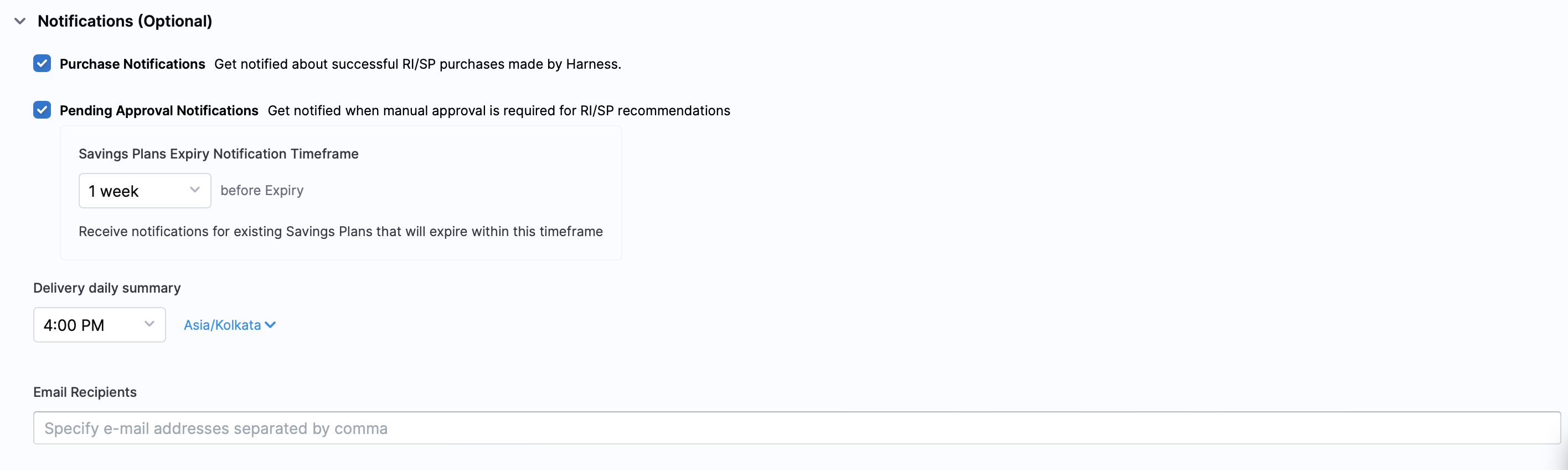Click the Receive notifications helper text
This screenshot has height=470, width=1568.
coord(341,232)
